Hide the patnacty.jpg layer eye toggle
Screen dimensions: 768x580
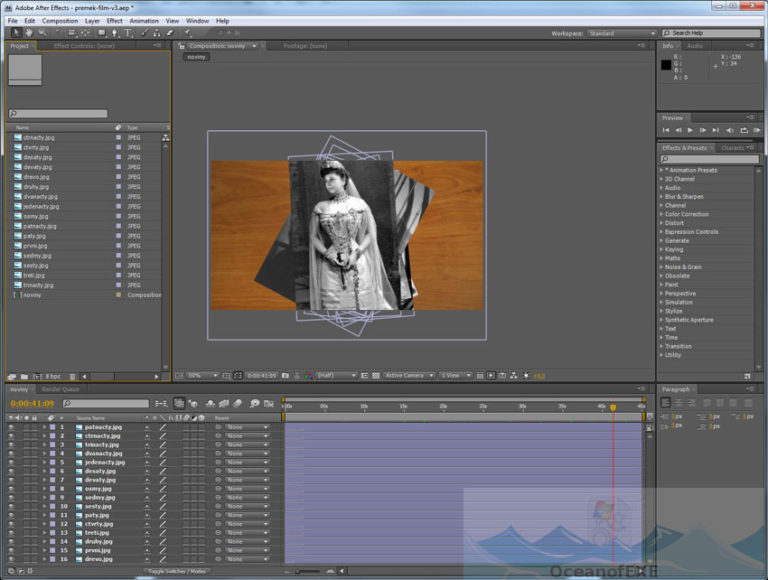(11, 427)
